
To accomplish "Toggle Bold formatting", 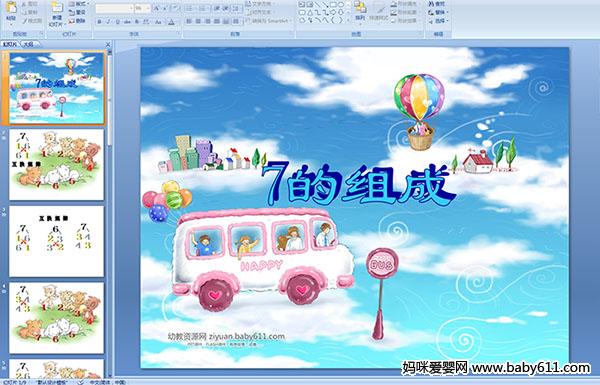I will click(99, 22).
